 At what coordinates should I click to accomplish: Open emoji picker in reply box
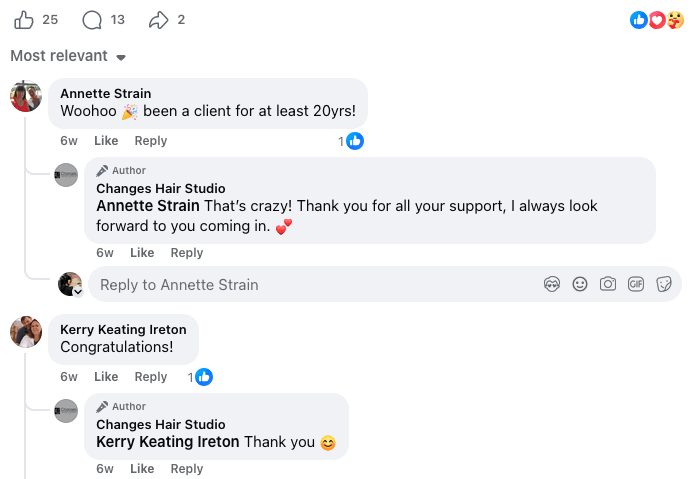(x=580, y=284)
